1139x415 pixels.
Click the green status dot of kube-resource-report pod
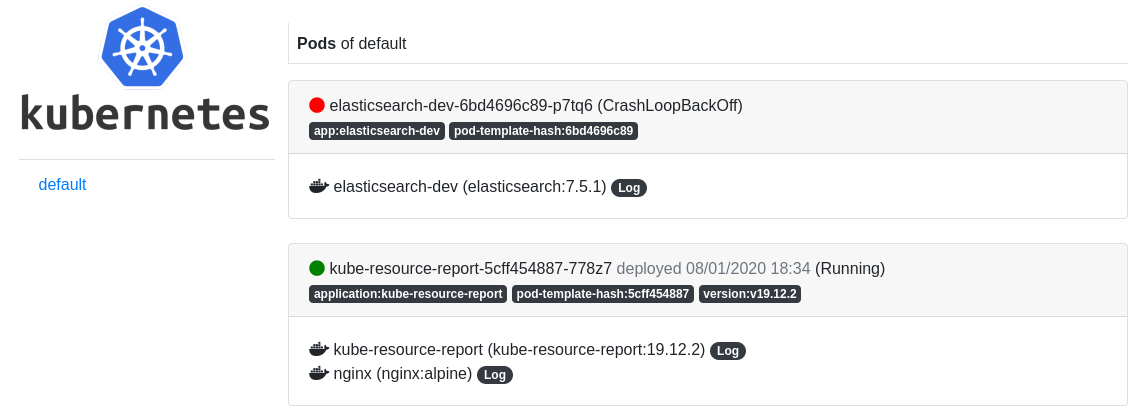[317, 268]
